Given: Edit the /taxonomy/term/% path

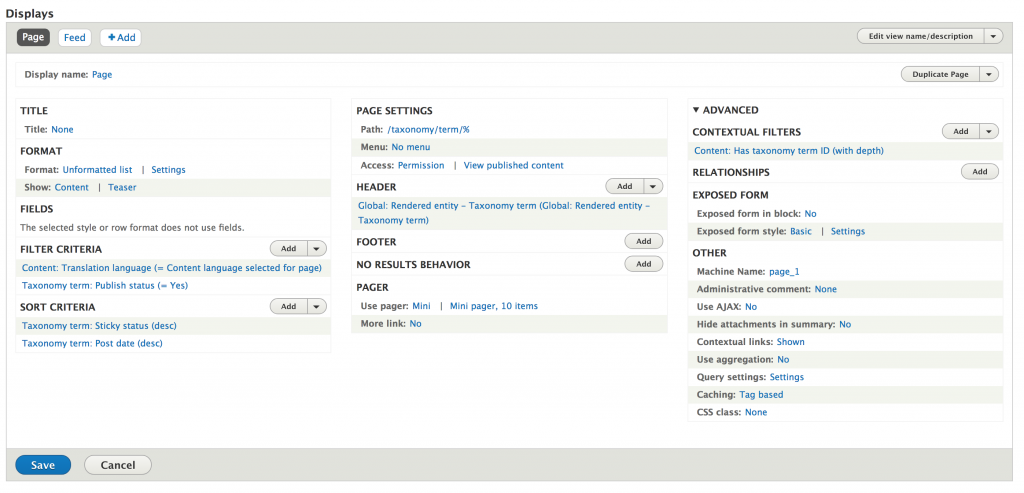Looking at the screenshot, I should point(427,129).
